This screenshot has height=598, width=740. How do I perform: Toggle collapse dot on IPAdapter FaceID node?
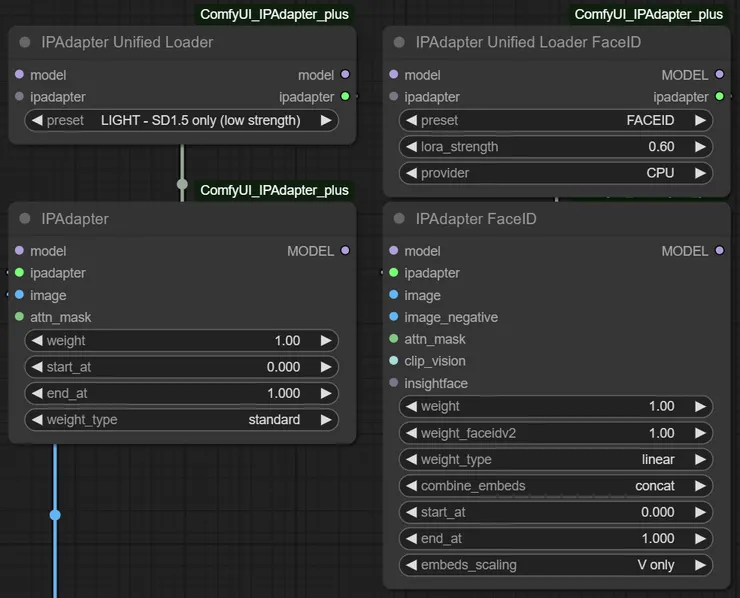tap(399, 219)
